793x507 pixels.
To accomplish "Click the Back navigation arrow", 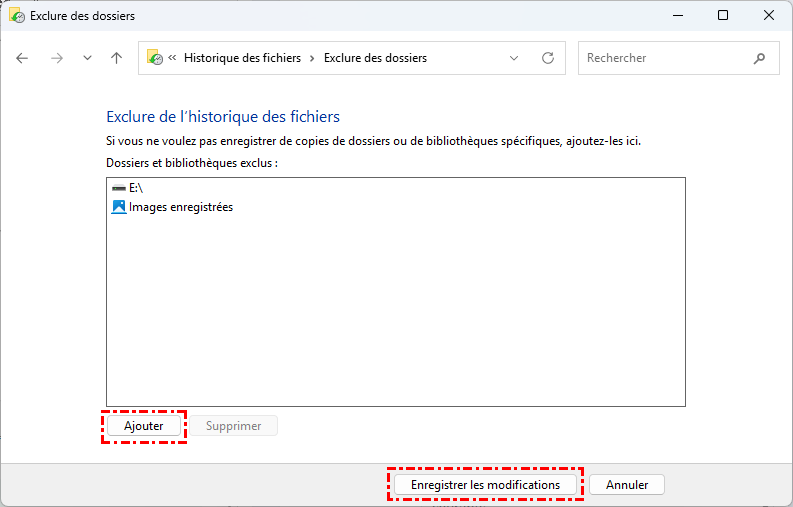I will (23, 58).
